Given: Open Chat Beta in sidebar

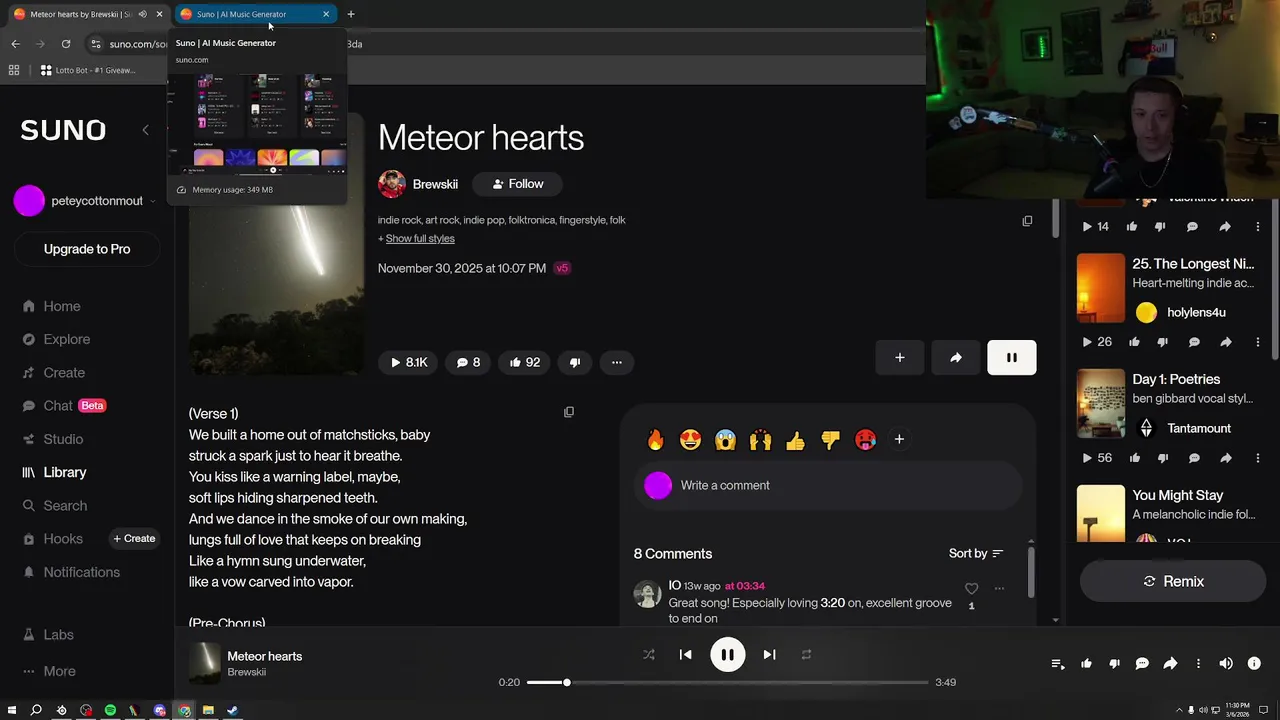Looking at the screenshot, I should coord(64,406).
